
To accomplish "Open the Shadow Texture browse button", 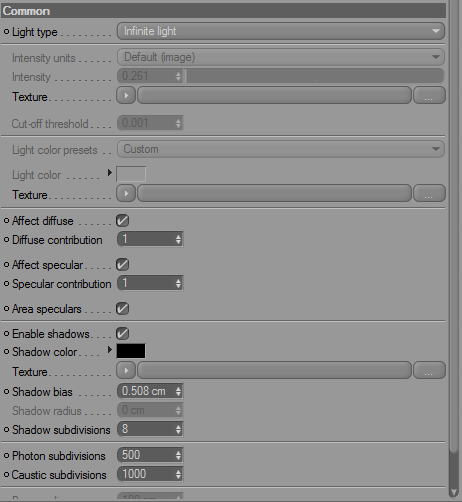I will point(429,370).
